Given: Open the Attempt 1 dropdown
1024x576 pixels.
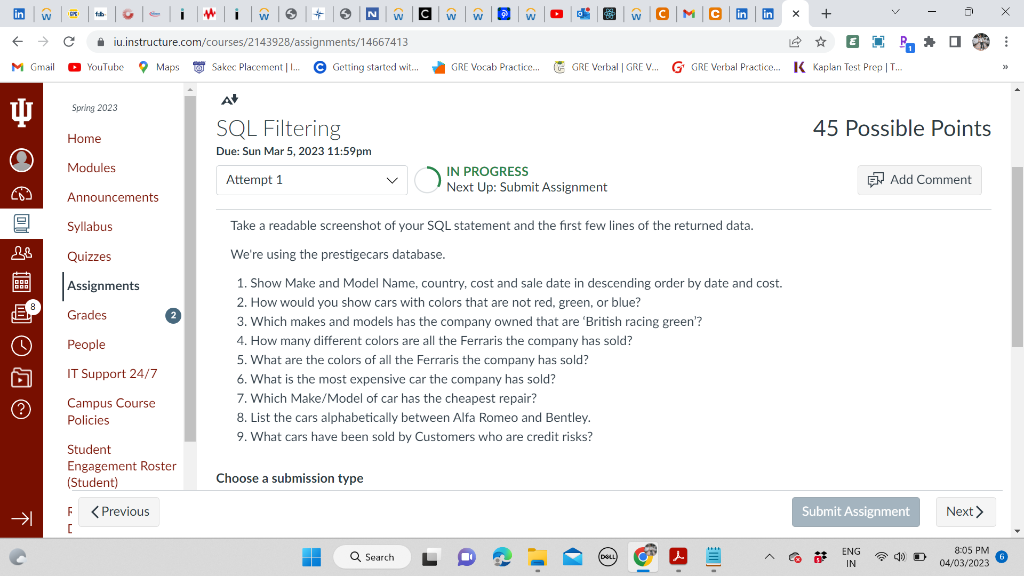Looking at the screenshot, I should [311, 181].
